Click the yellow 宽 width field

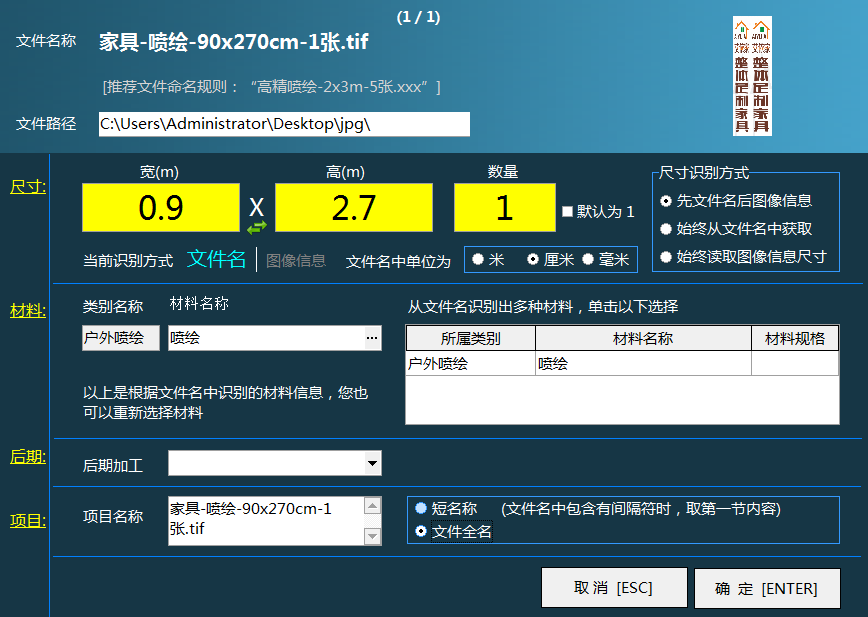[161, 207]
